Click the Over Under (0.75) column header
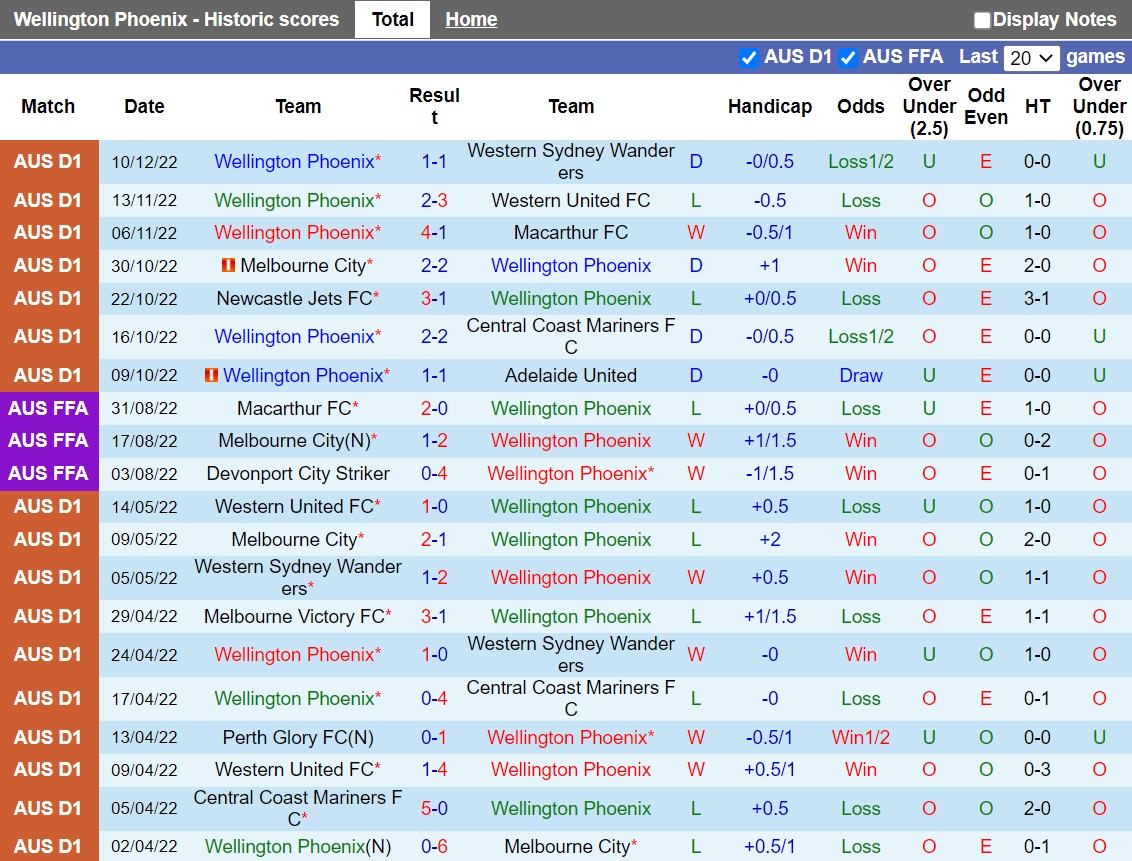 pos(1100,107)
